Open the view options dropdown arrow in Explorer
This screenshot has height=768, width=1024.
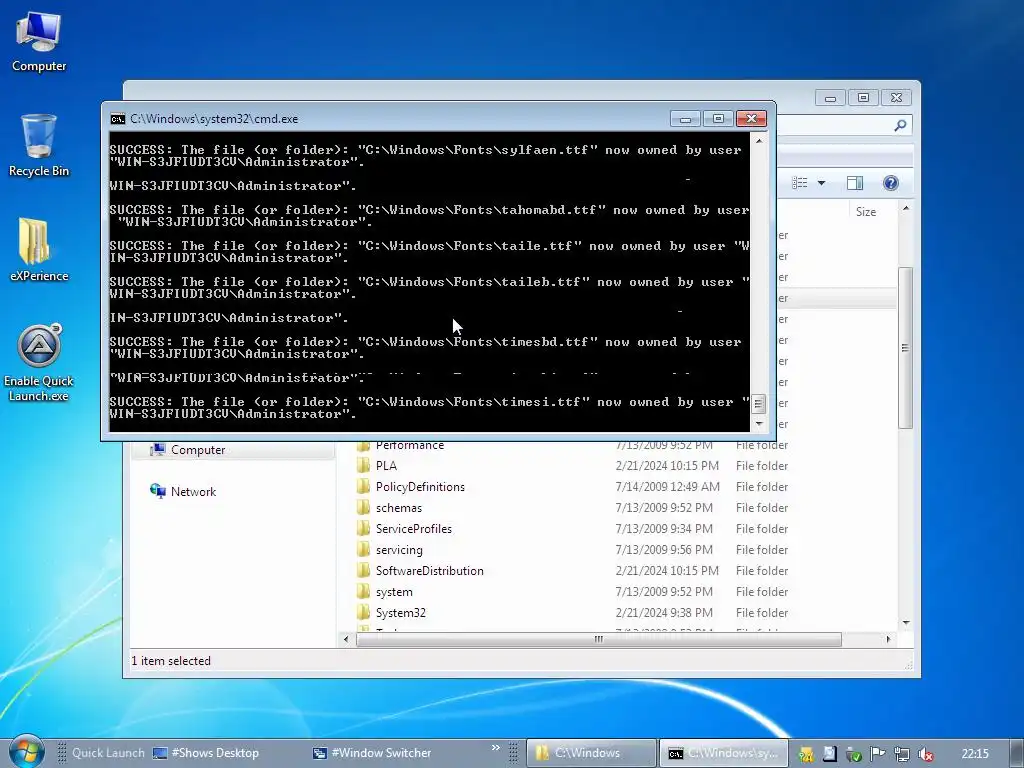pos(822,183)
